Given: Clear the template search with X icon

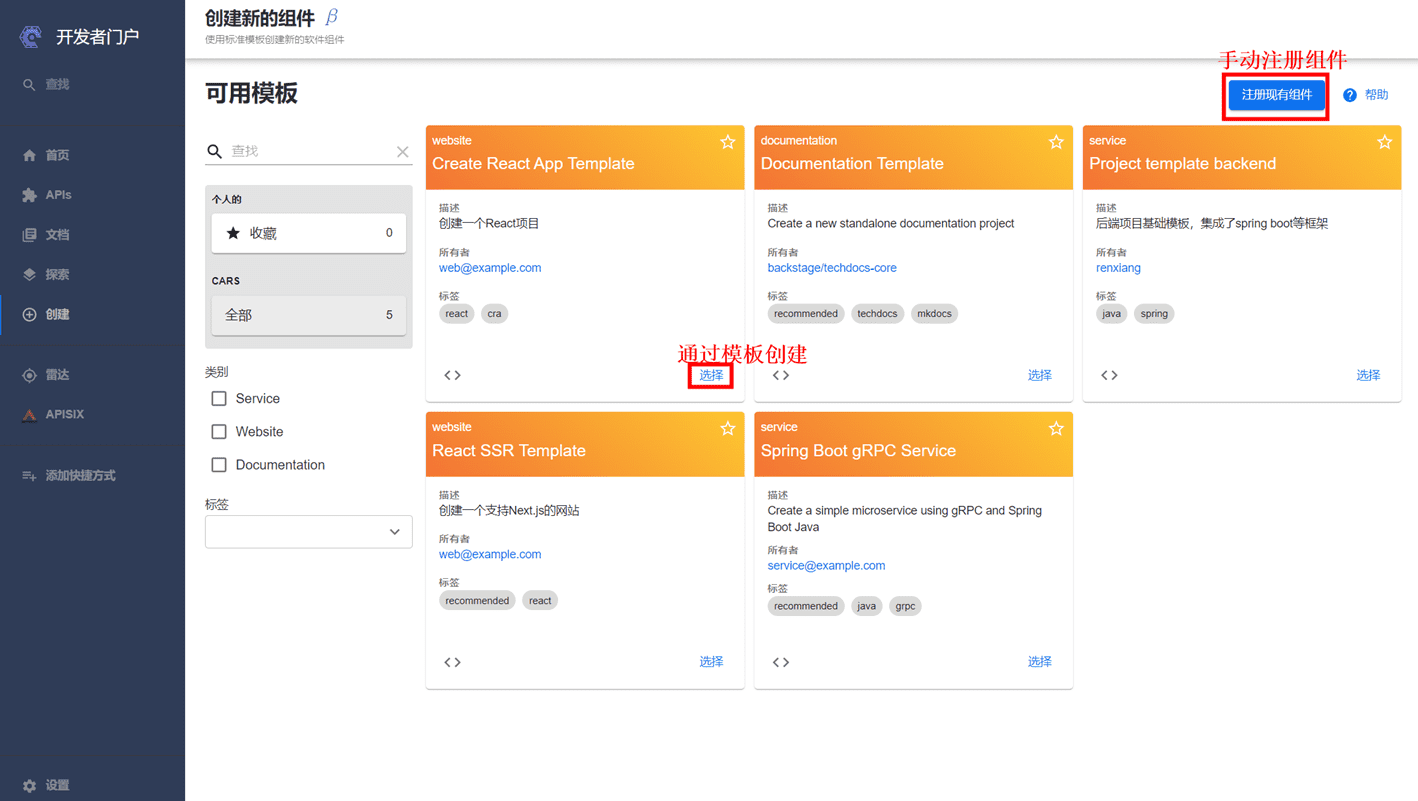Looking at the screenshot, I should 402,152.
